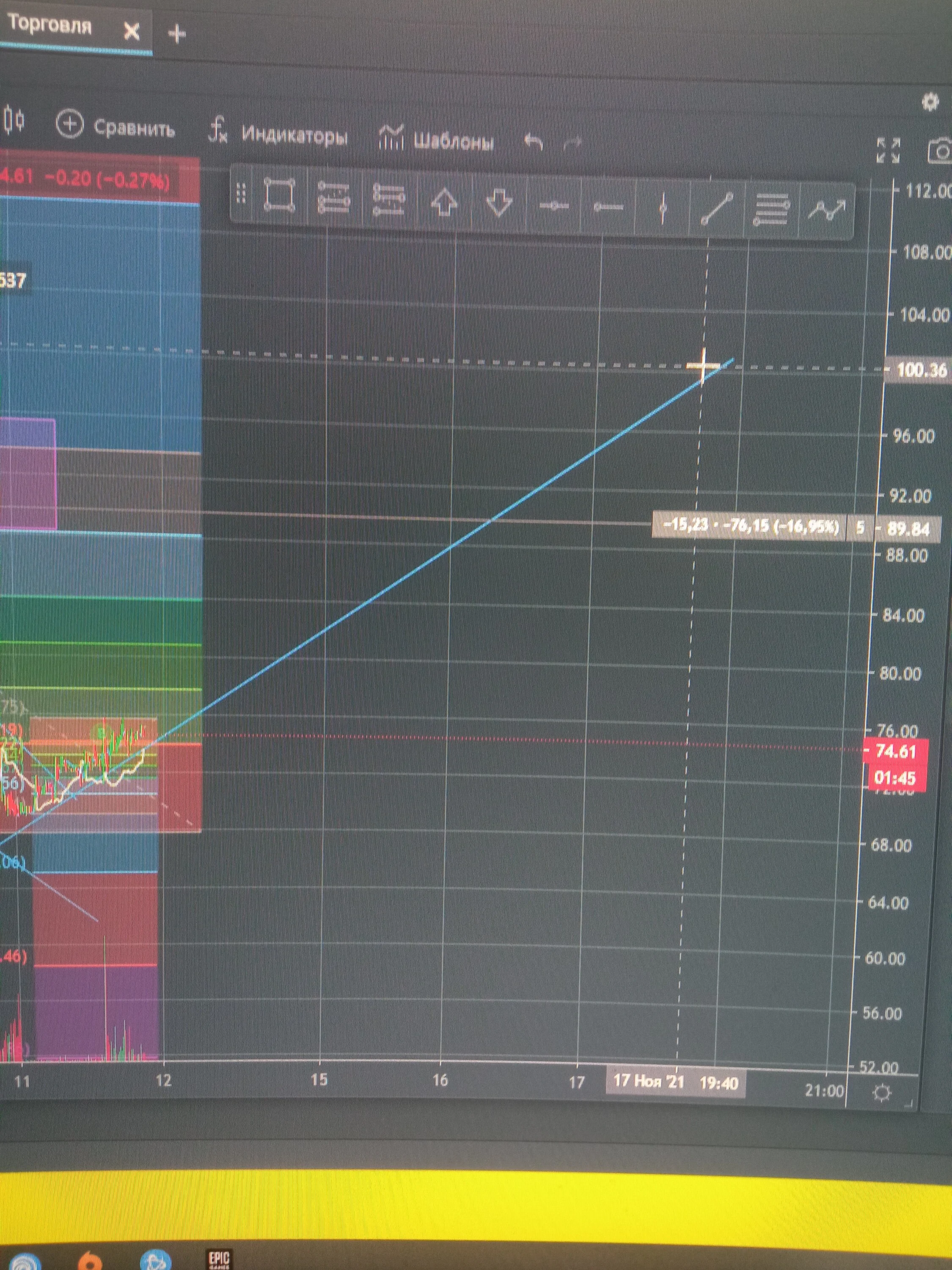952x1270 pixels.
Task: Take a chart snapshot with camera icon
Action: click(940, 151)
